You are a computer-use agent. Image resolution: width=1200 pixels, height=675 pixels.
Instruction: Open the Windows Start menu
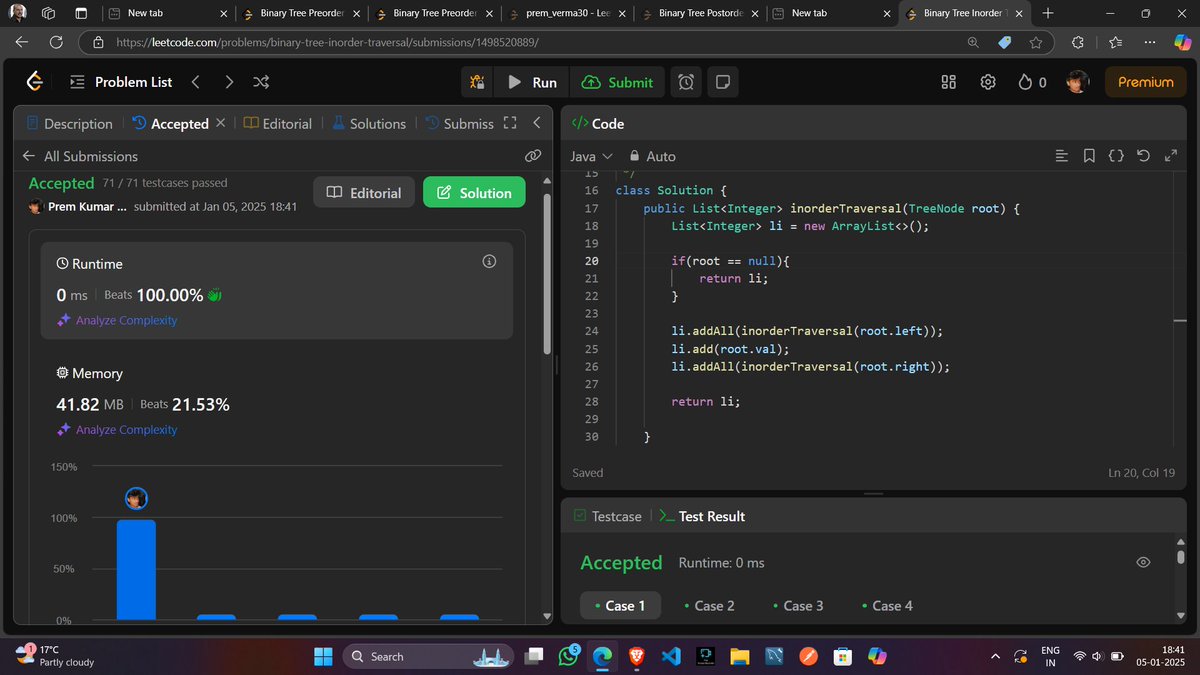coord(323,656)
